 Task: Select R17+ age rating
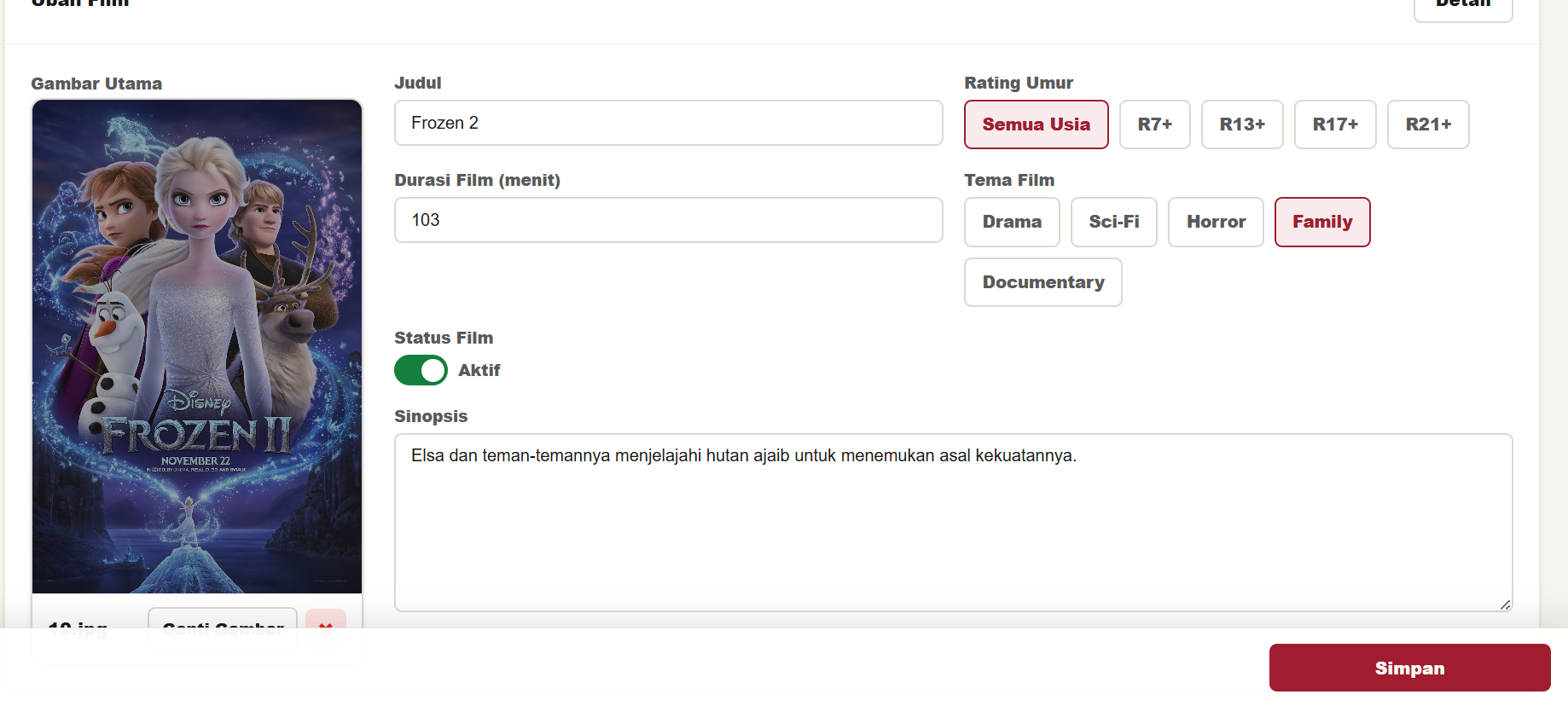pos(1334,124)
